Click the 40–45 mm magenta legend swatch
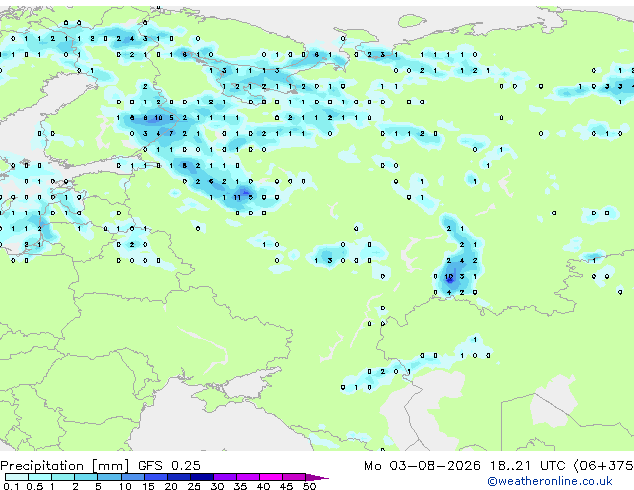 pos(271,477)
